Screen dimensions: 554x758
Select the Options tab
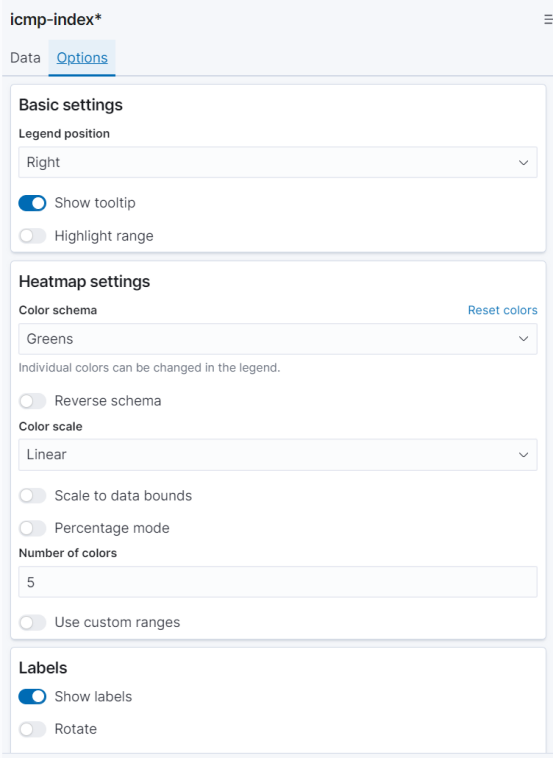pos(82,58)
